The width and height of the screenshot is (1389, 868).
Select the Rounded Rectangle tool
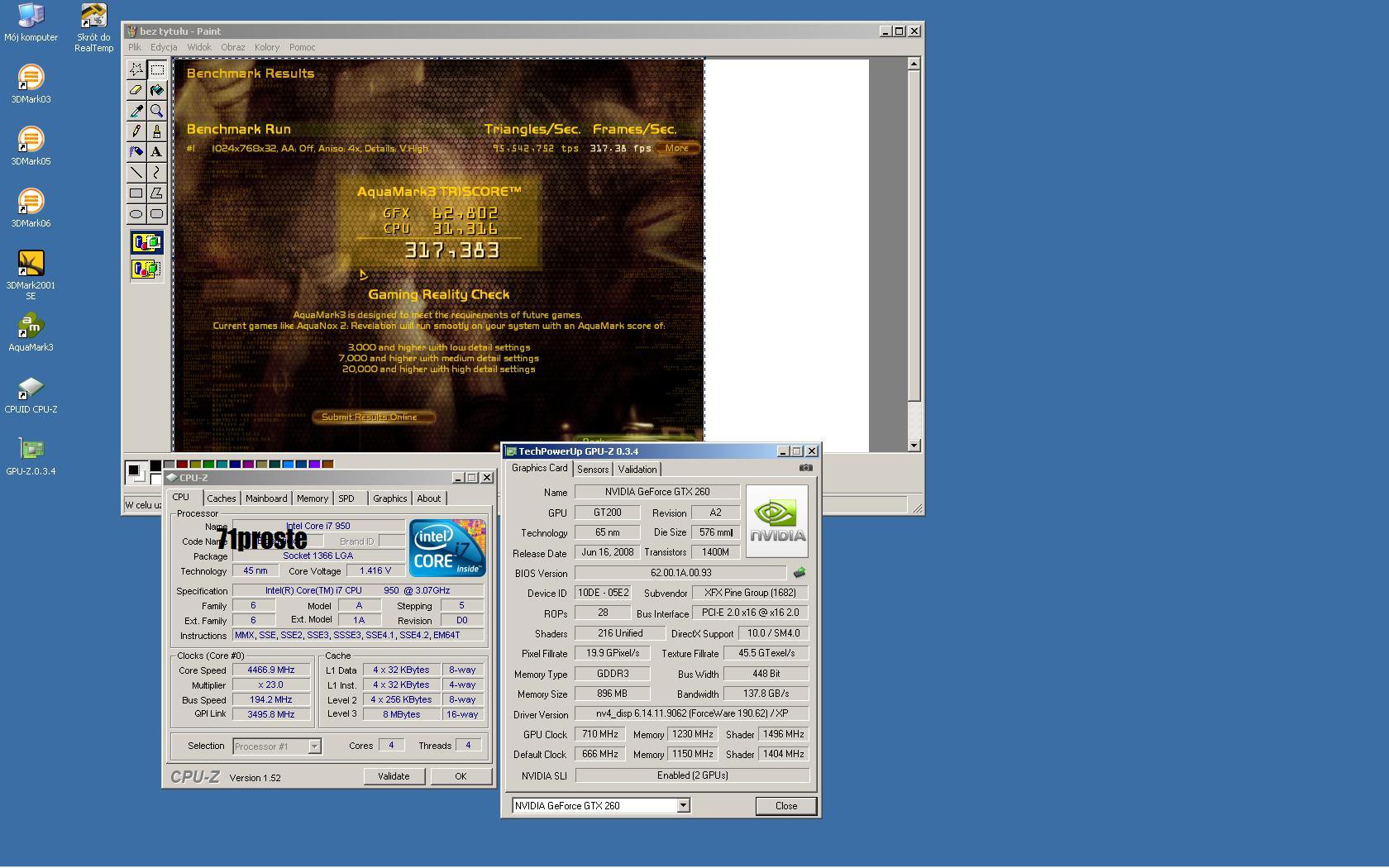coord(157,214)
